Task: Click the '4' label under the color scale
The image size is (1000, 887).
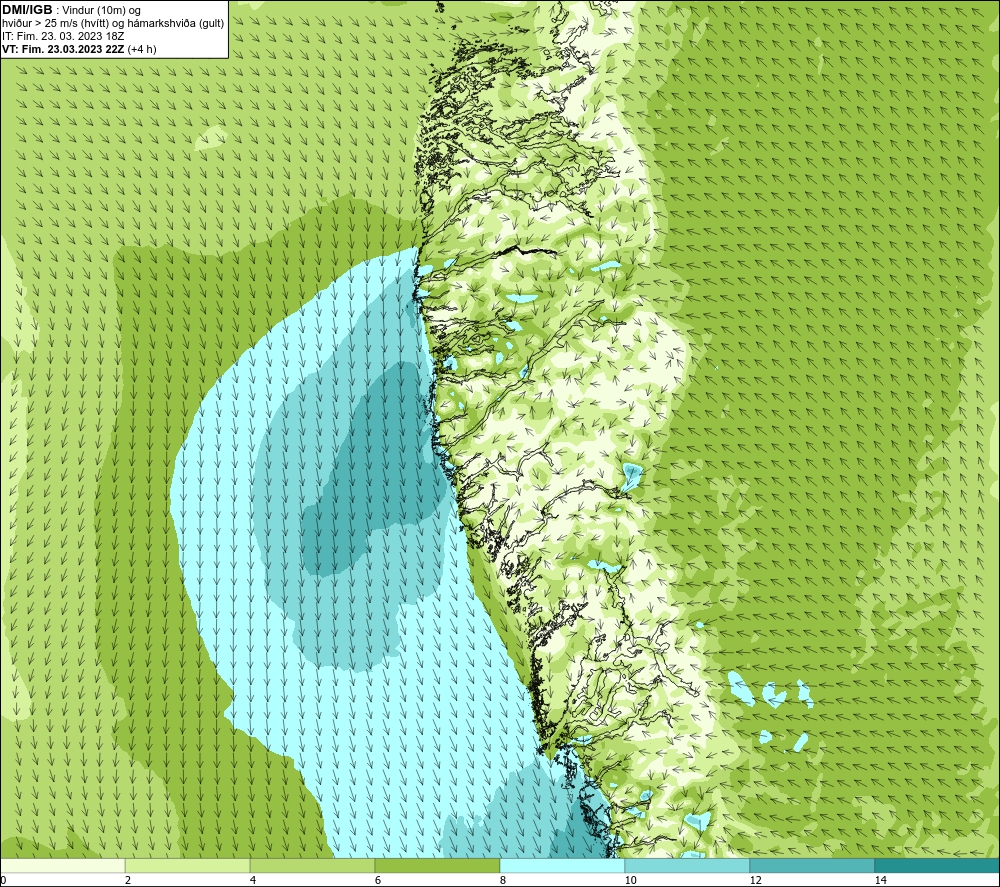Action: (x=253, y=880)
